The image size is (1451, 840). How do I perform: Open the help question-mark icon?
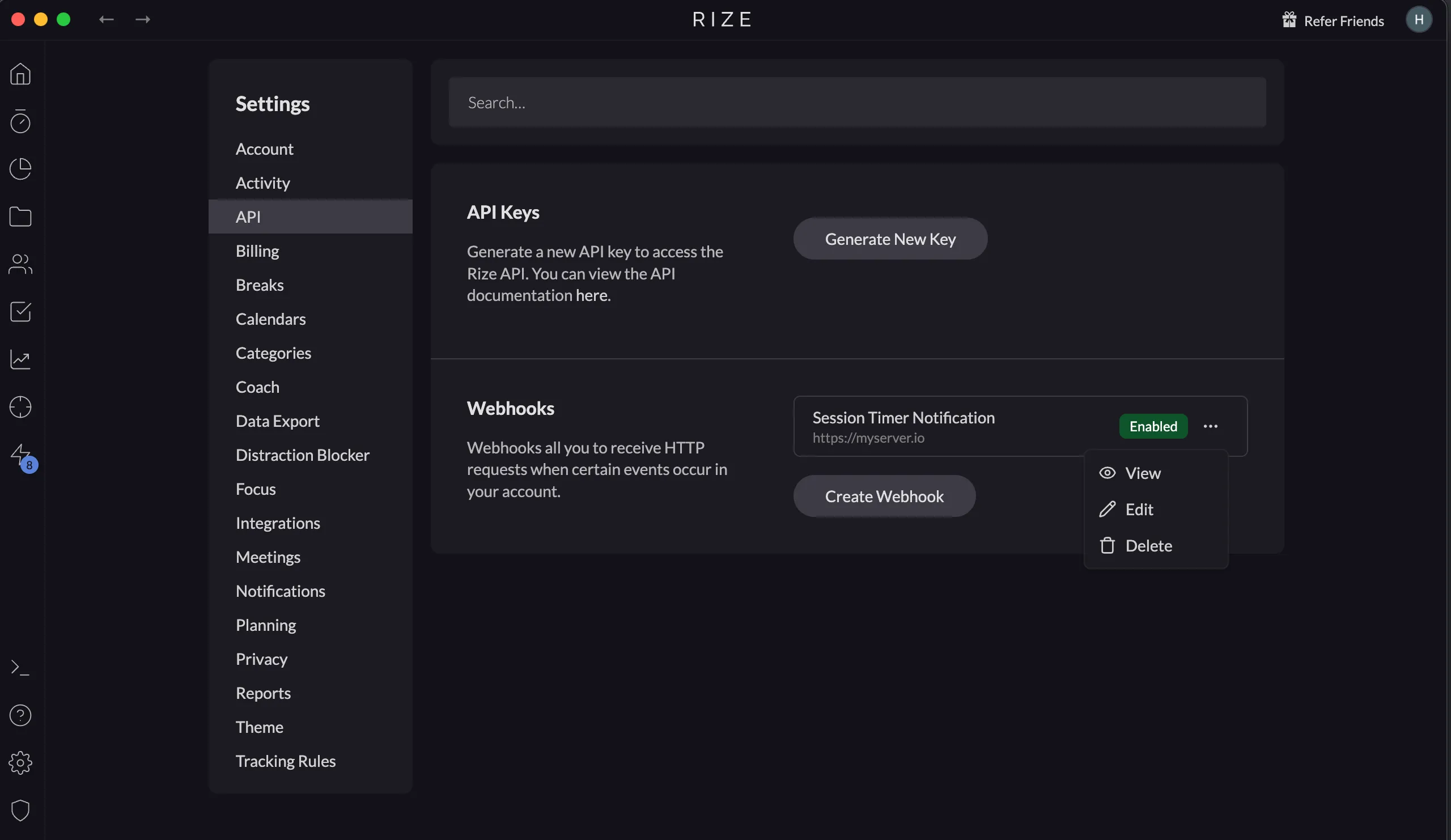[20, 715]
